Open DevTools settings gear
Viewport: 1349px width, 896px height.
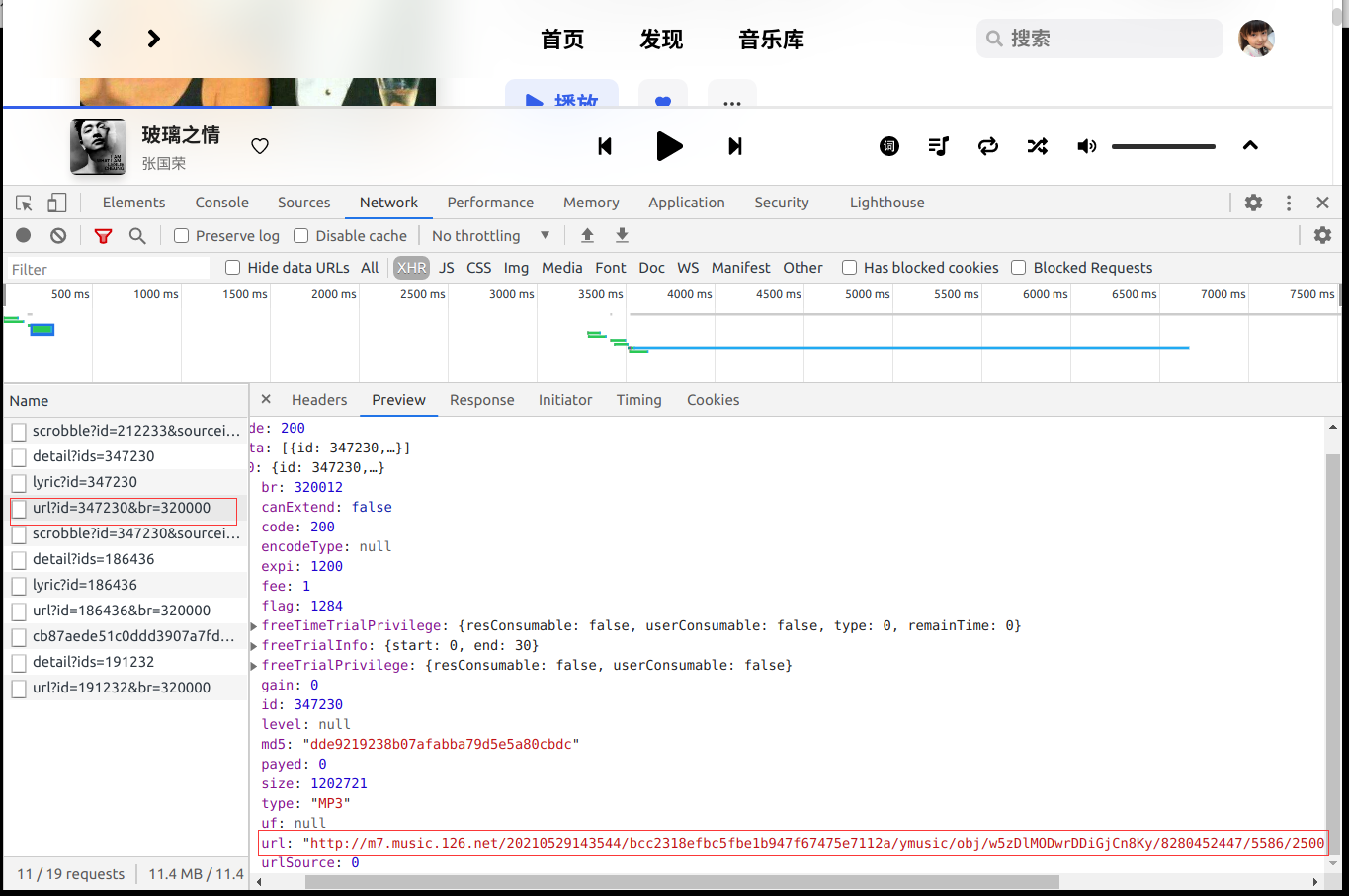(1253, 202)
